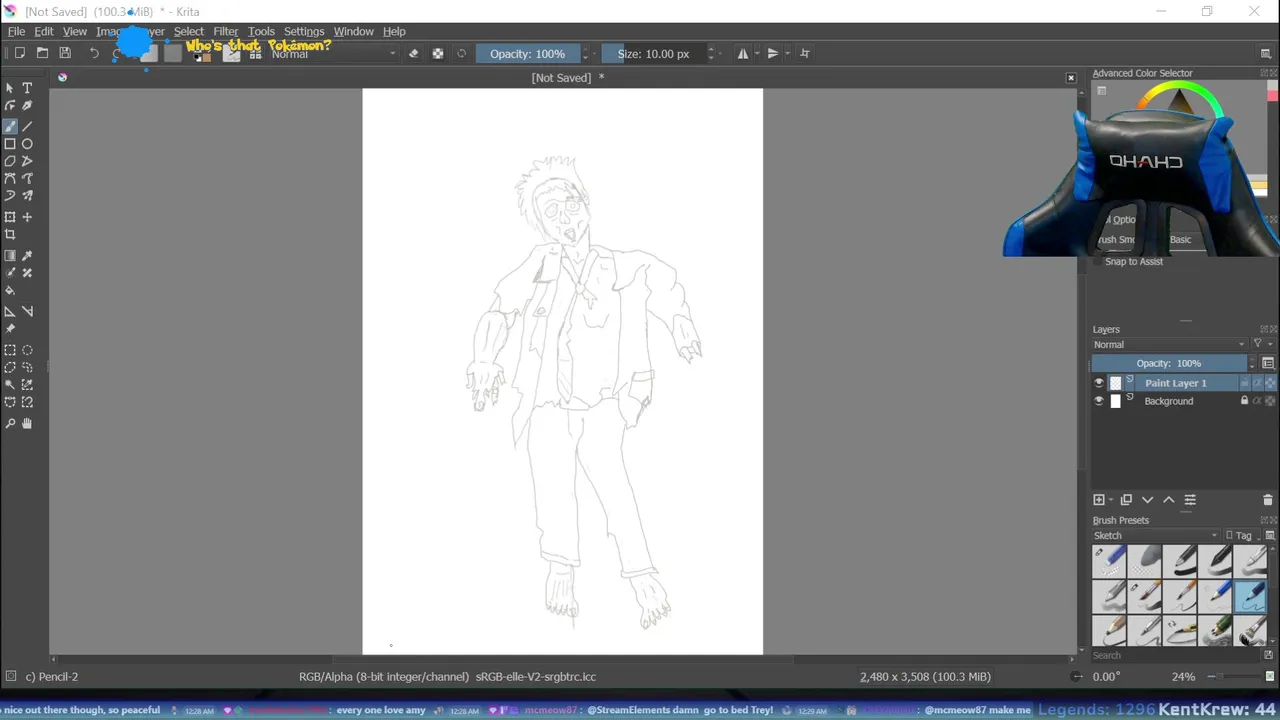Select the Freehand Brush tool
Screen dimensions: 1280x720
(x=10, y=126)
